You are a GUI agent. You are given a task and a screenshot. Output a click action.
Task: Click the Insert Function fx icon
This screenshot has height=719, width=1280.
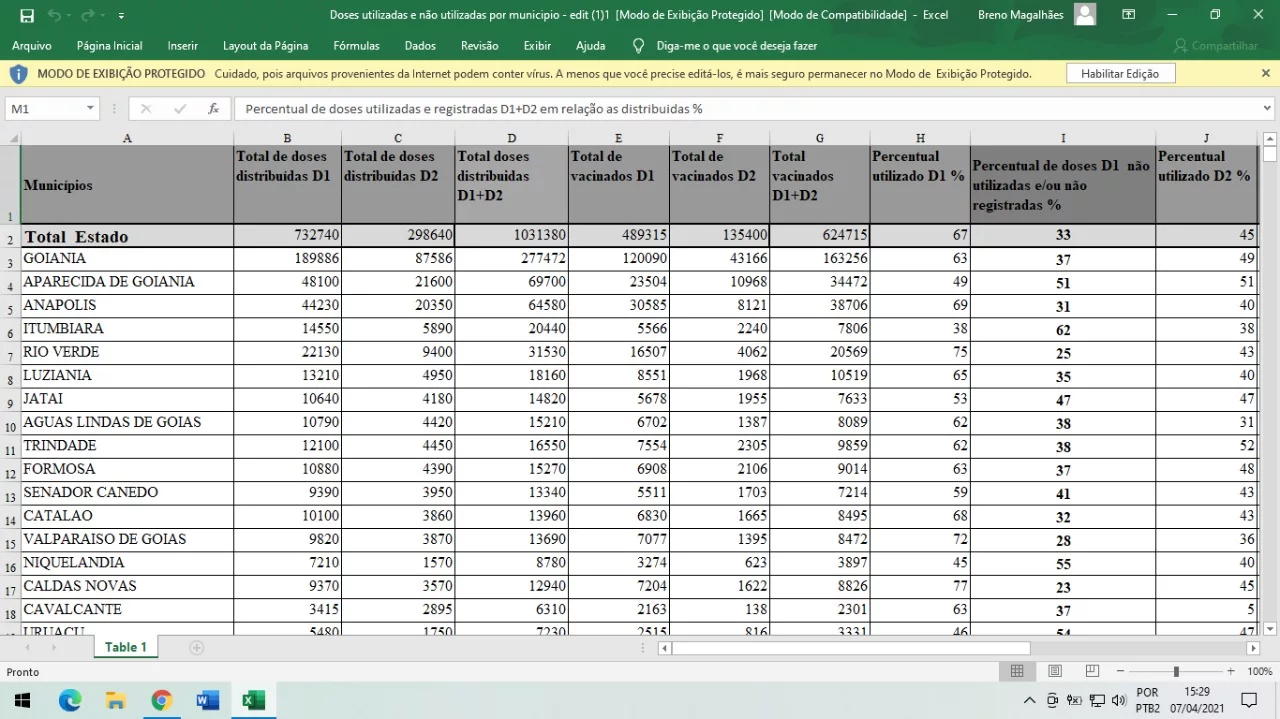(213, 108)
